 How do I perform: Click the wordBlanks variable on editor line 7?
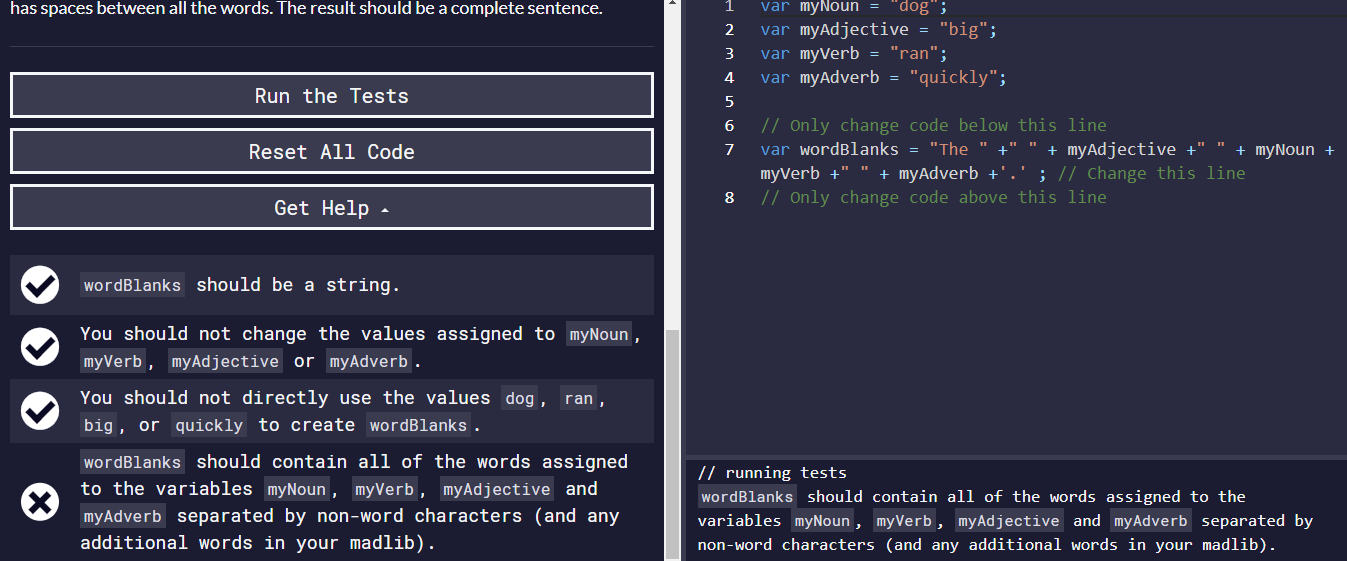pyautogui.click(x=849, y=150)
